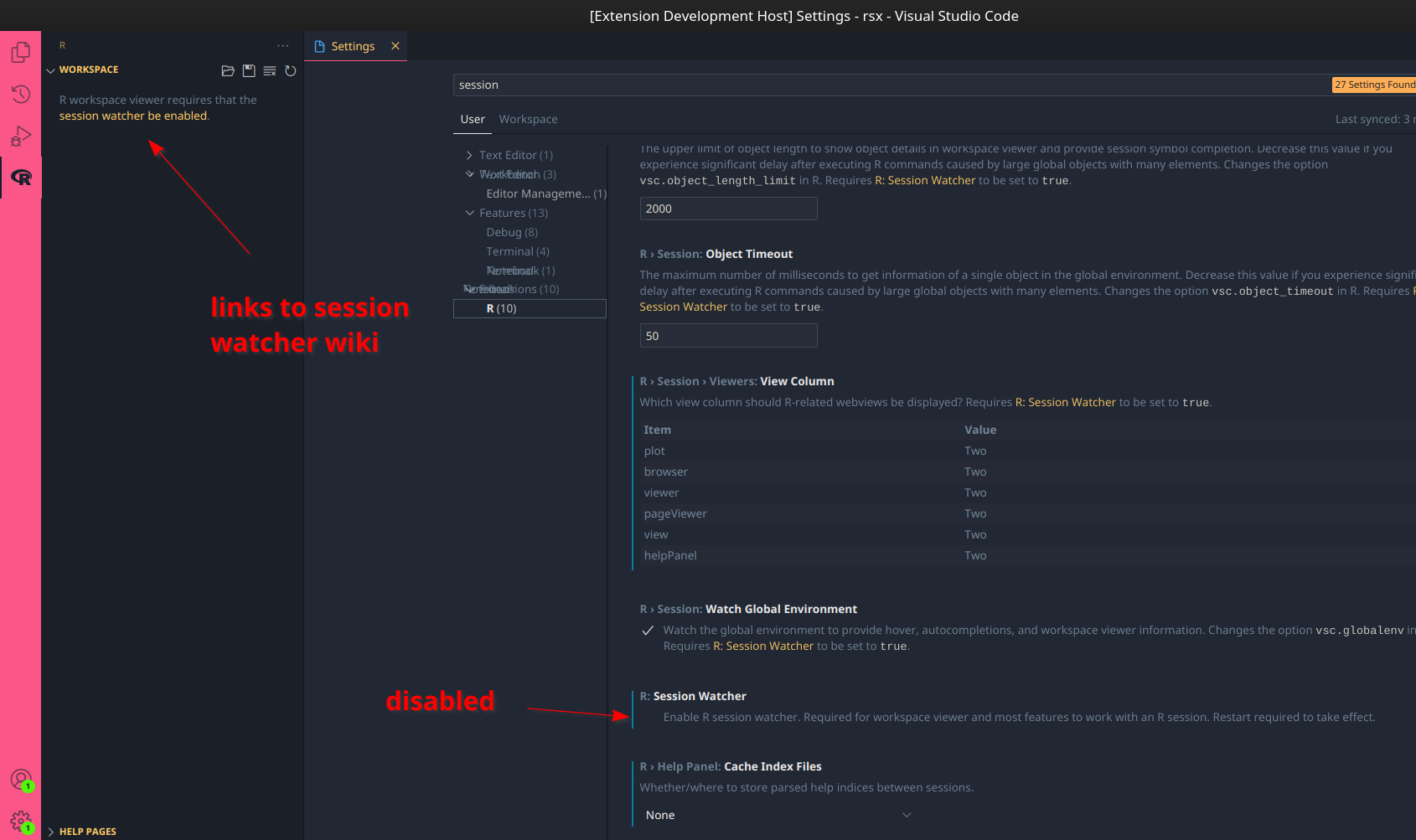Click the clear workspace list icon
The height and width of the screenshot is (840, 1416).
point(270,71)
